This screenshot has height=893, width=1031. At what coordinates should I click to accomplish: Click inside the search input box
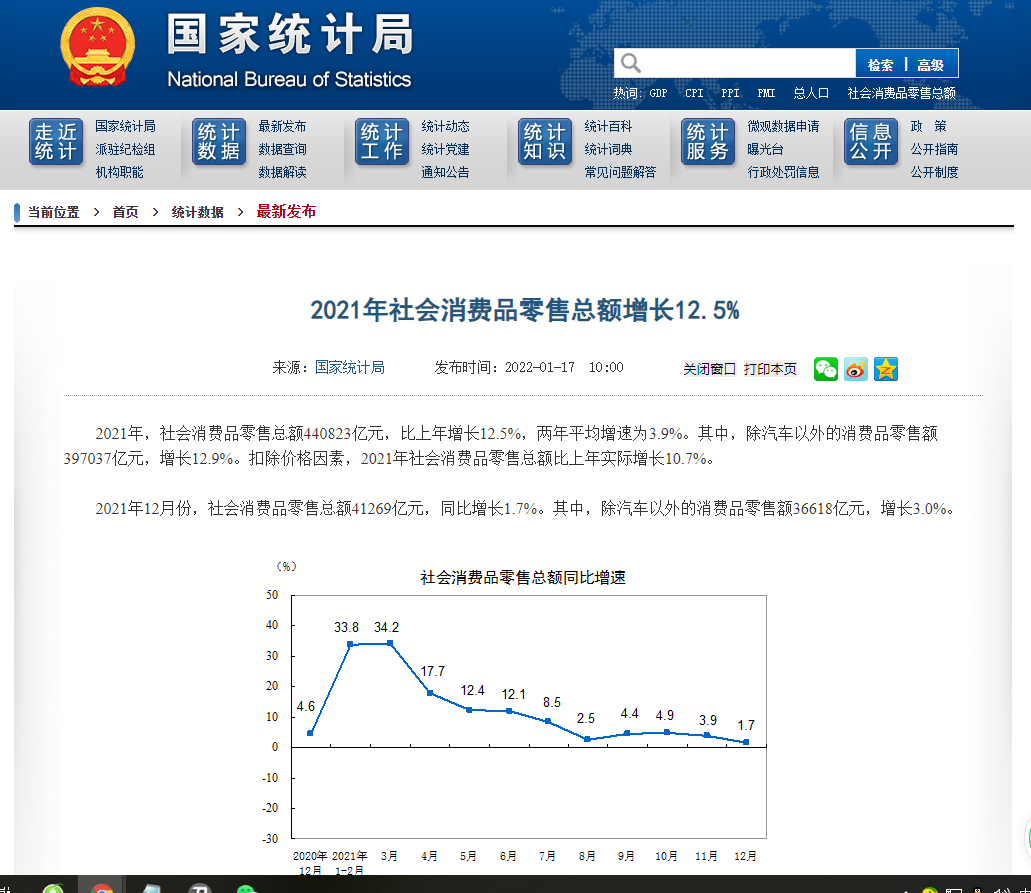point(745,64)
